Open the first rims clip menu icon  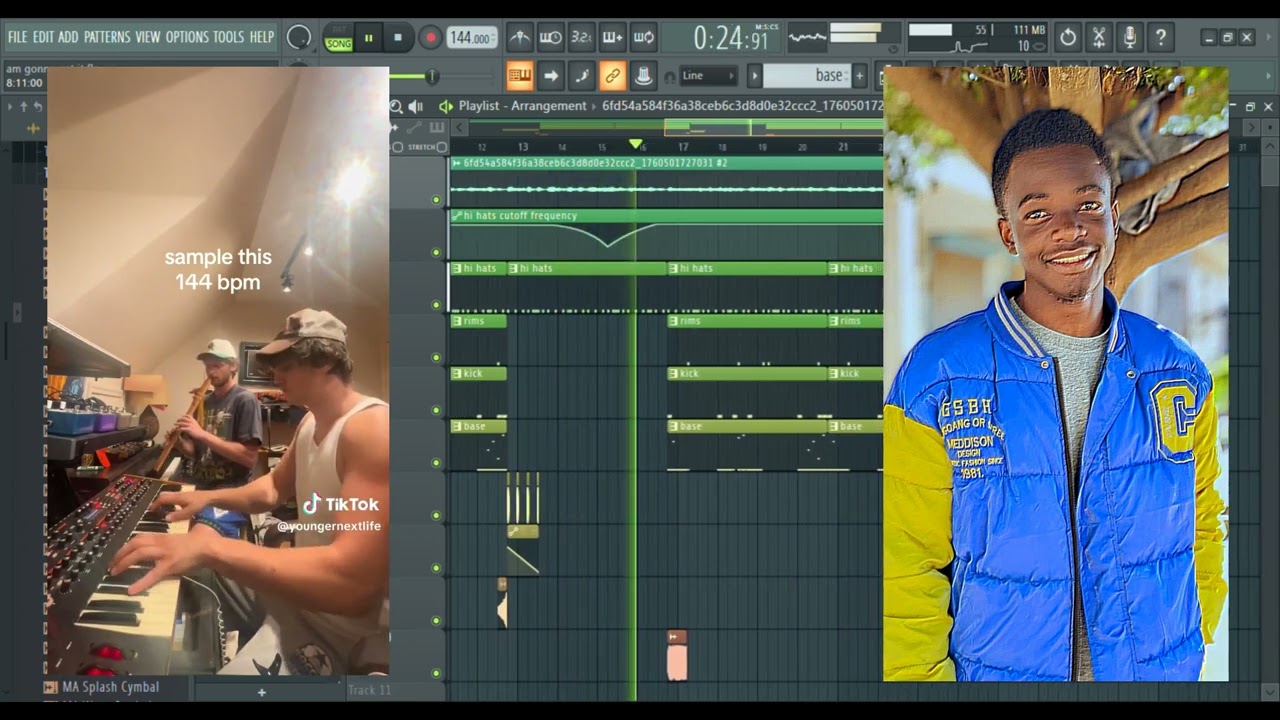[x=456, y=321]
